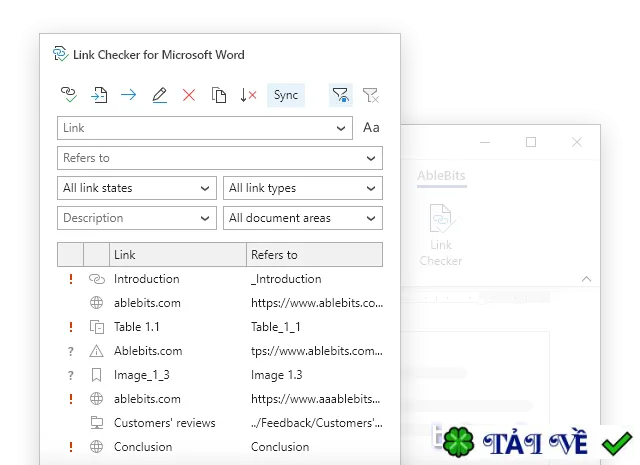Open the All link types dropdown
This screenshot has height=465, width=640.
(x=302, y=188)
